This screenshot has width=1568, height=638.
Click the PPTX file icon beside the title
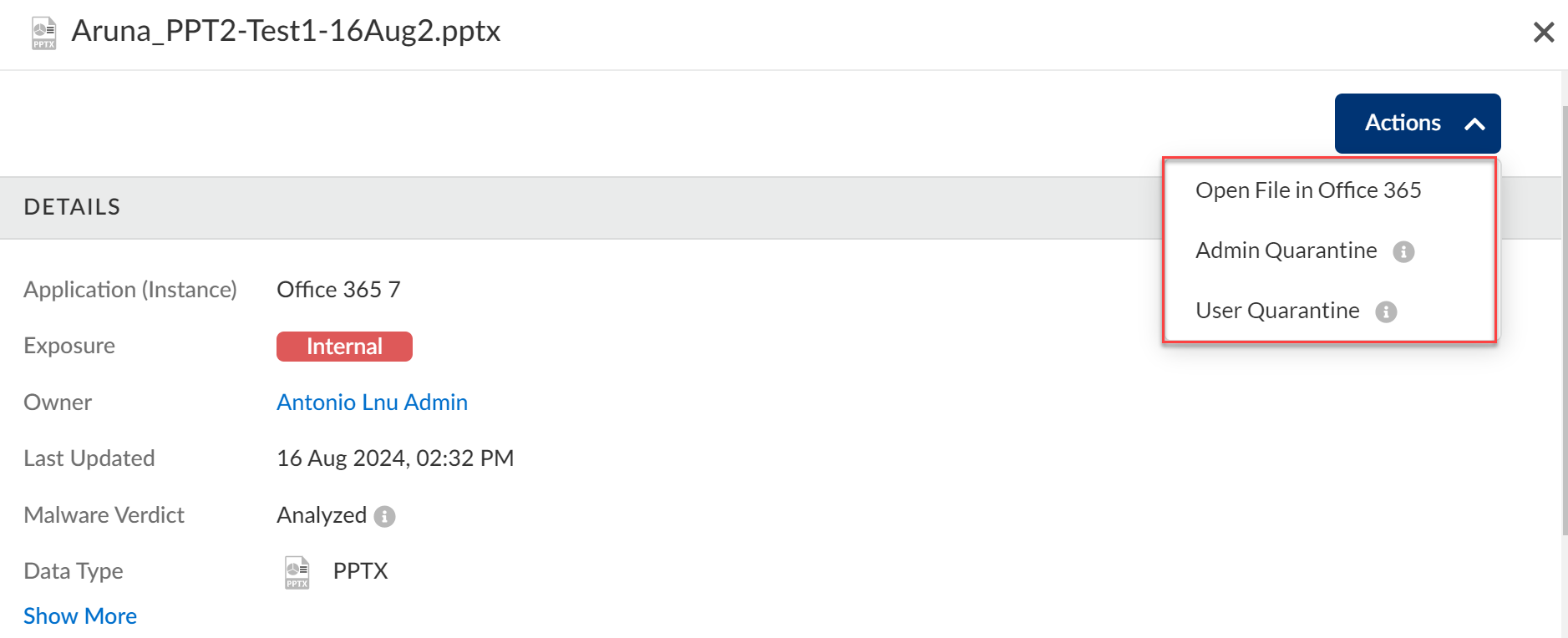44,33
